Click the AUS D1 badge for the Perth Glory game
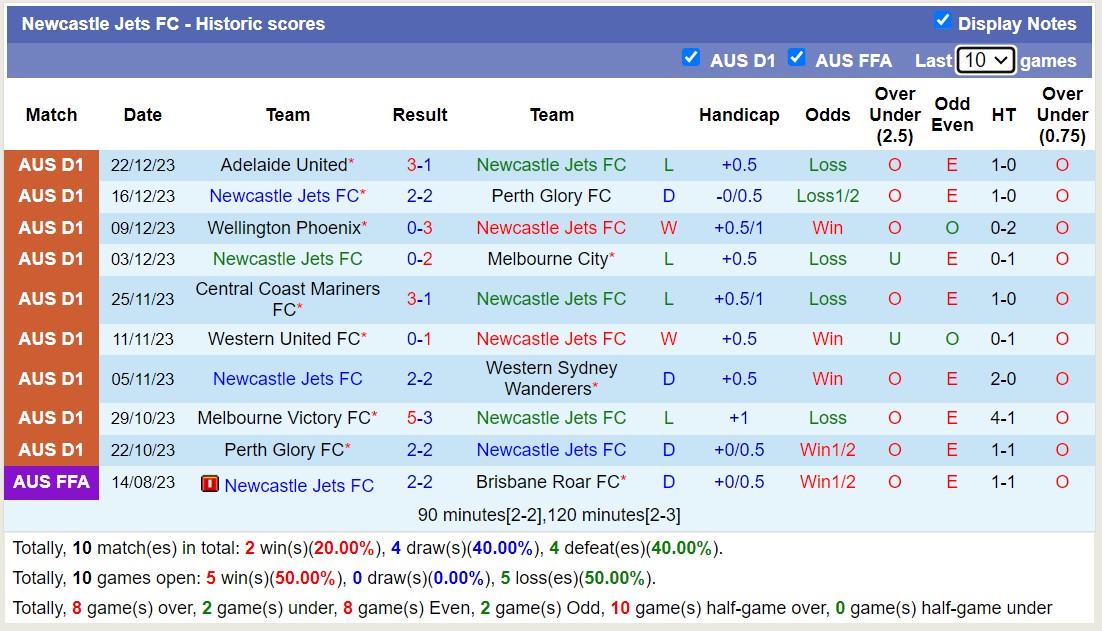The image size is (1102, 631). tap(51, 450)
